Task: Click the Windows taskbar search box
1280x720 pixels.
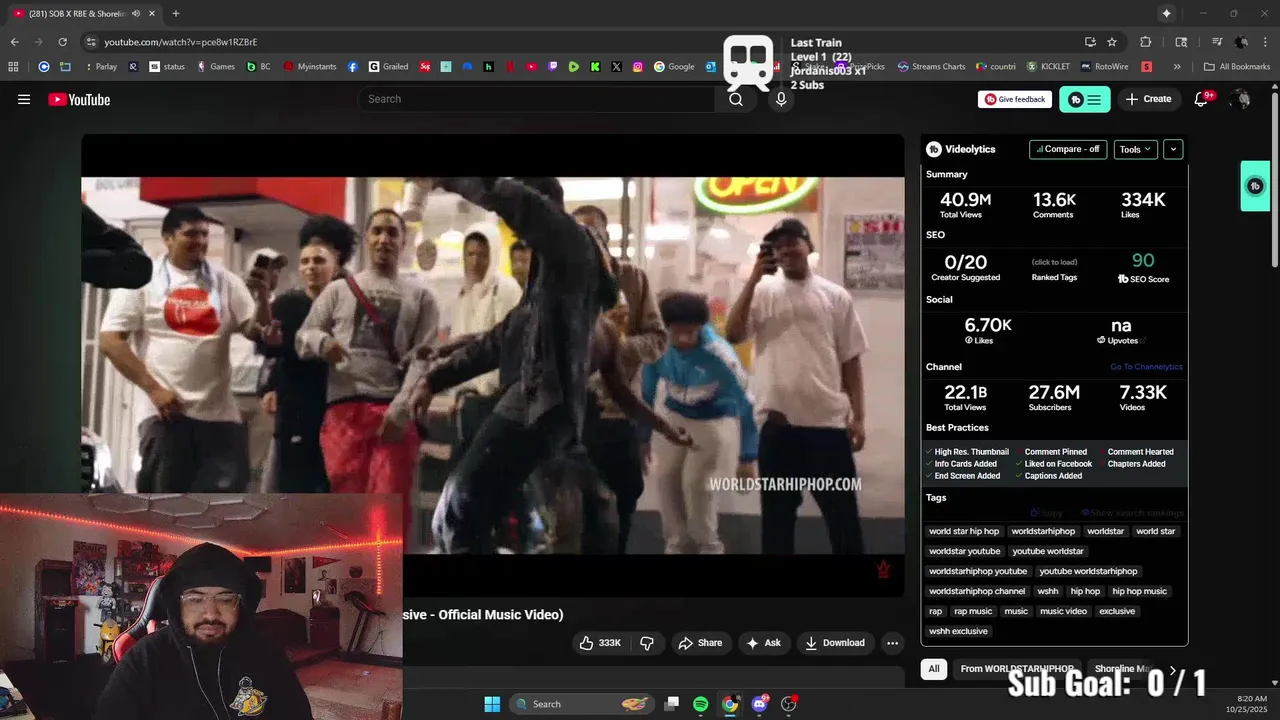Action: pos(583,704)
